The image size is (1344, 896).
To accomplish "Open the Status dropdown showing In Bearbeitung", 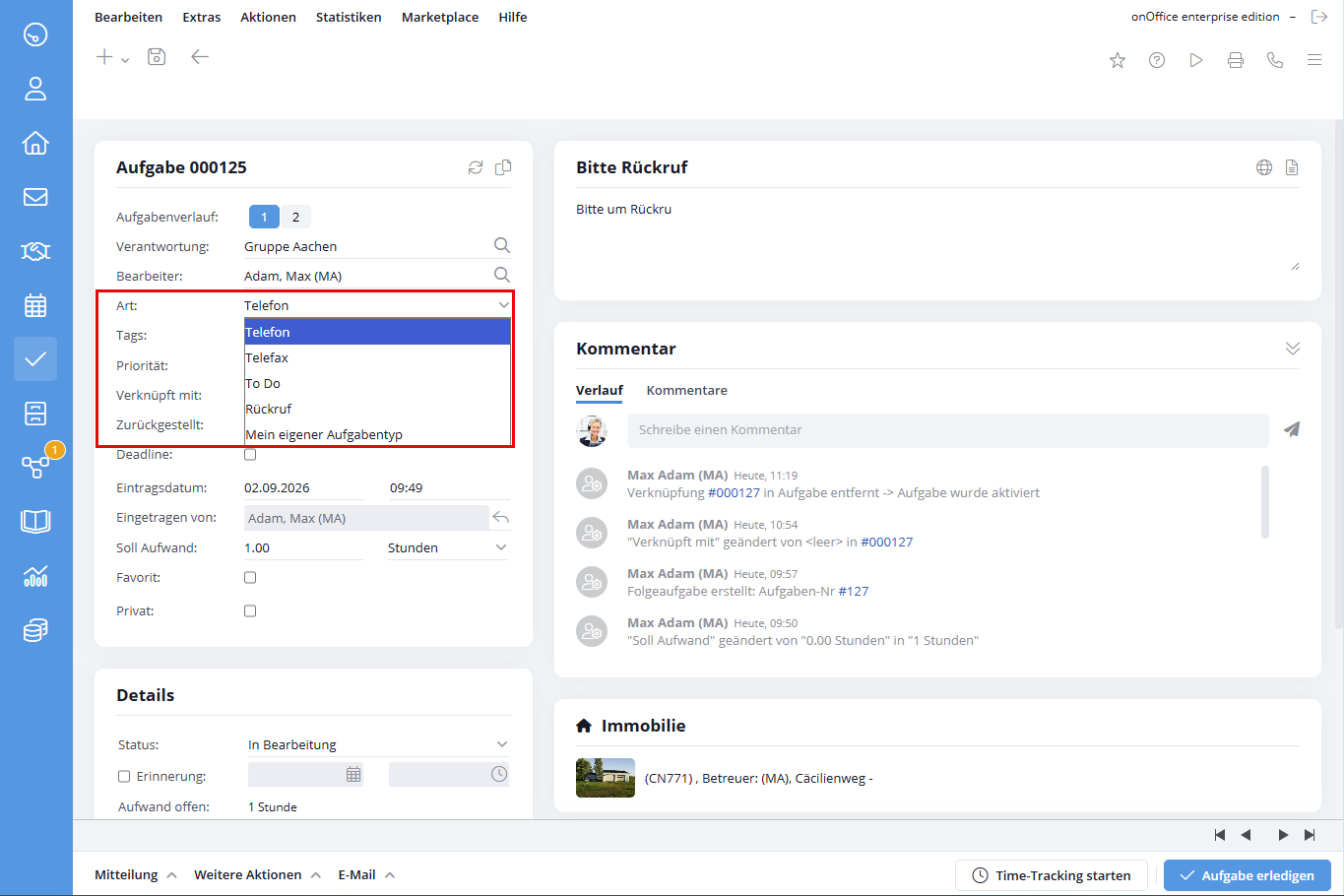I will tap(378, 744).
